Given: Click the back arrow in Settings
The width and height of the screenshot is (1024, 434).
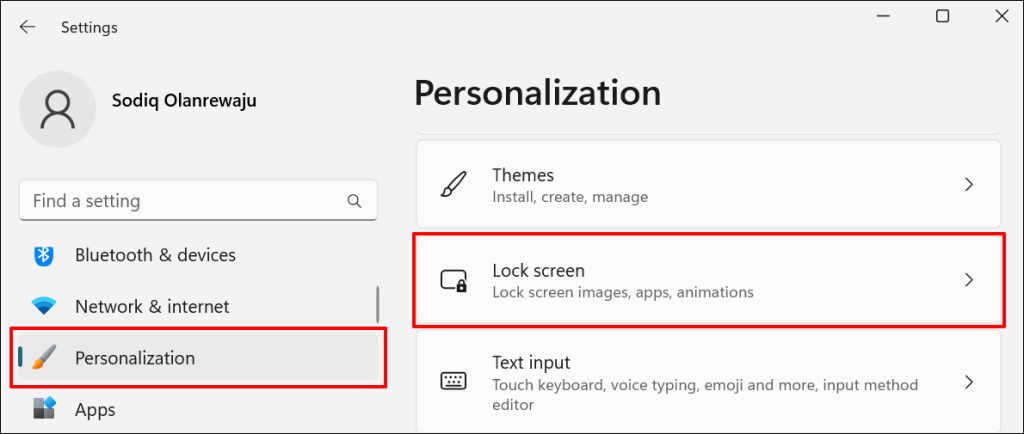Looking at the screenshot, I should 27,27.
